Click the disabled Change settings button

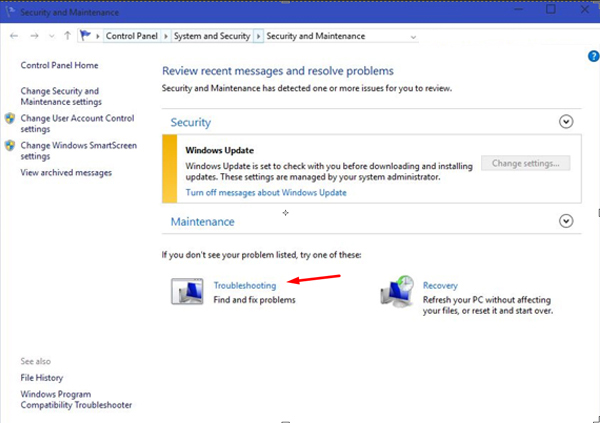[525, 163]
